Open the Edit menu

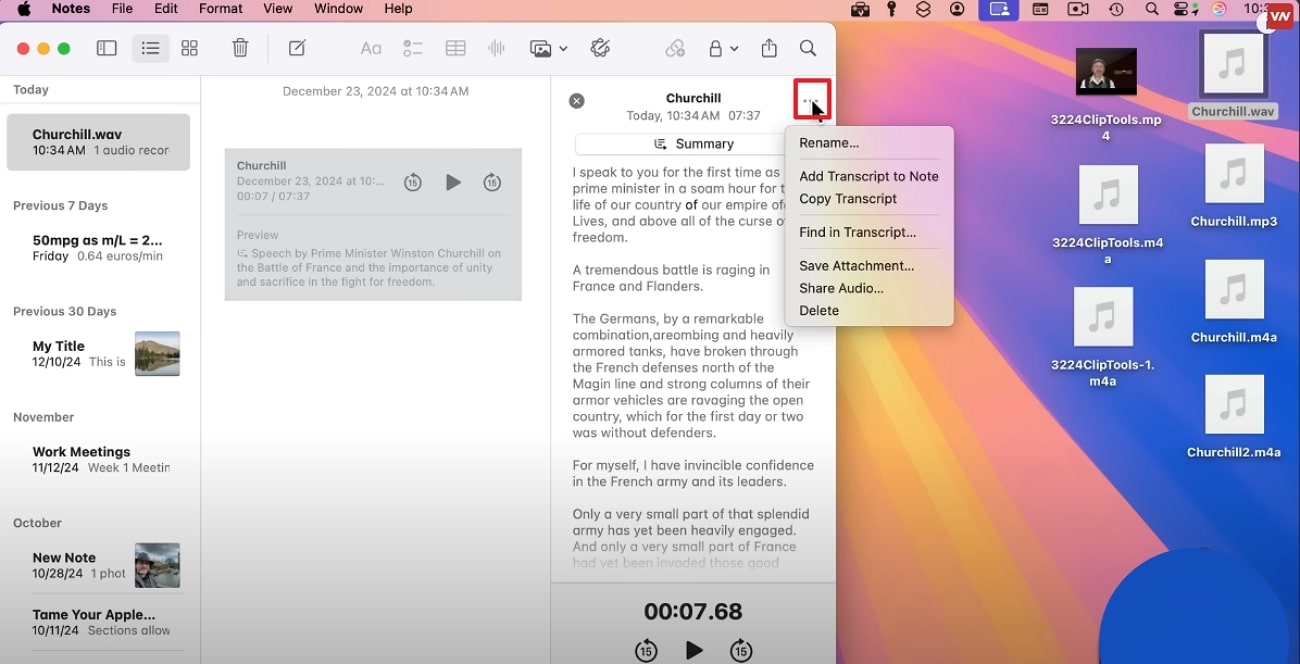[x=166, y=9]
